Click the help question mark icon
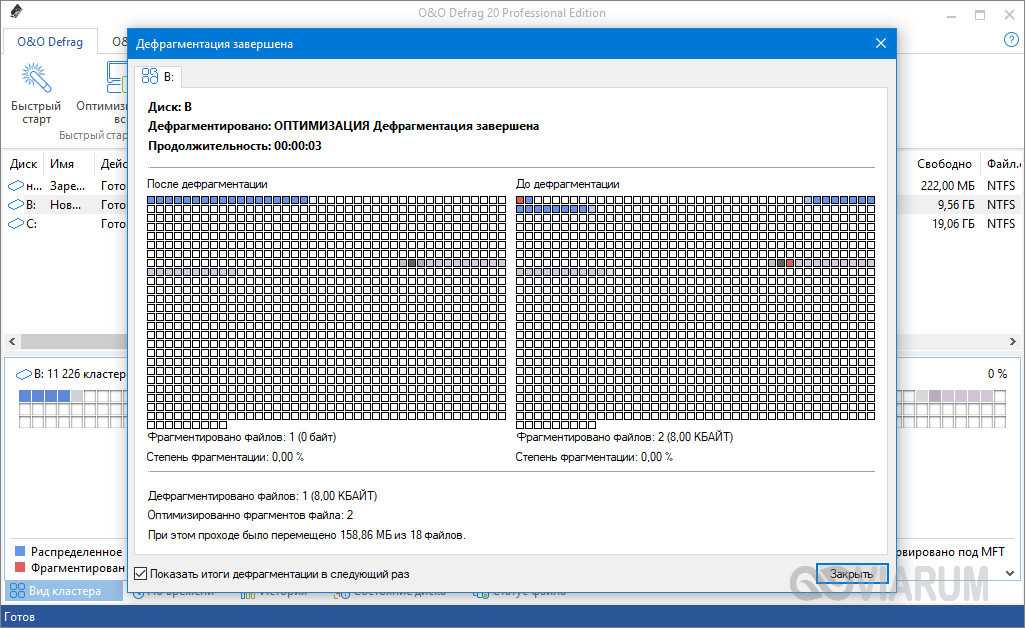This screenshot has height=628, width=1025. [x=1010, y=40]
